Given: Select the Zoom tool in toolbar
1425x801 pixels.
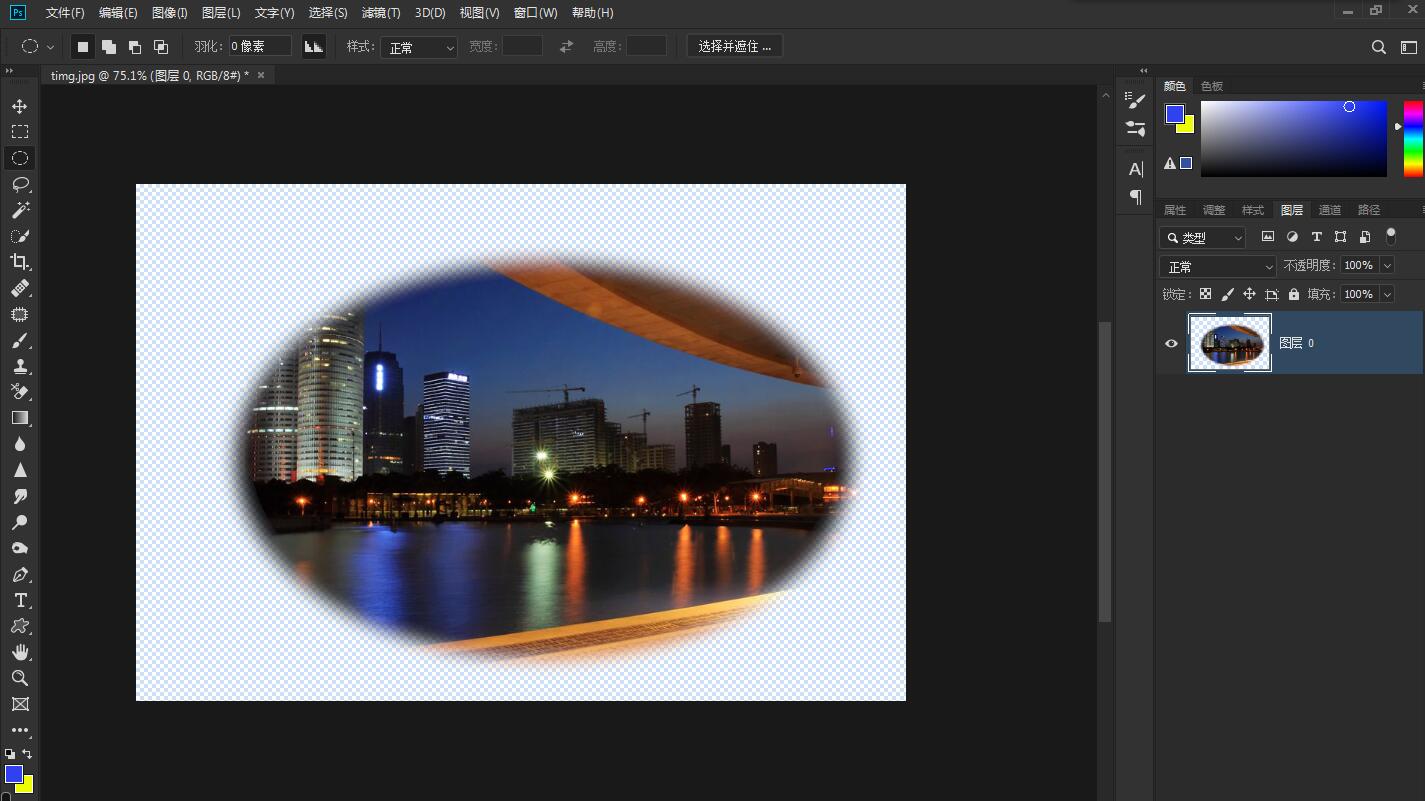Looking at the screenshot, I should [x=20, y=678].
